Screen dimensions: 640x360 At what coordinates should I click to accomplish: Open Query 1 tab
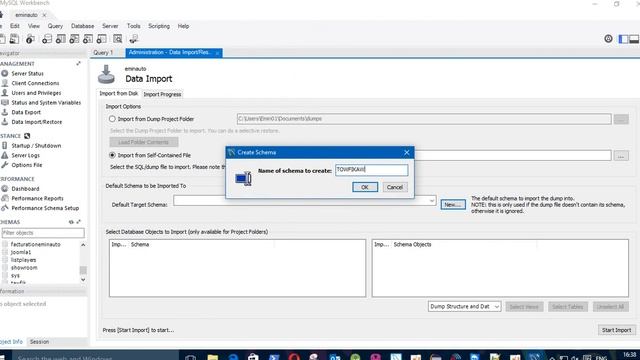coord(103,52)
